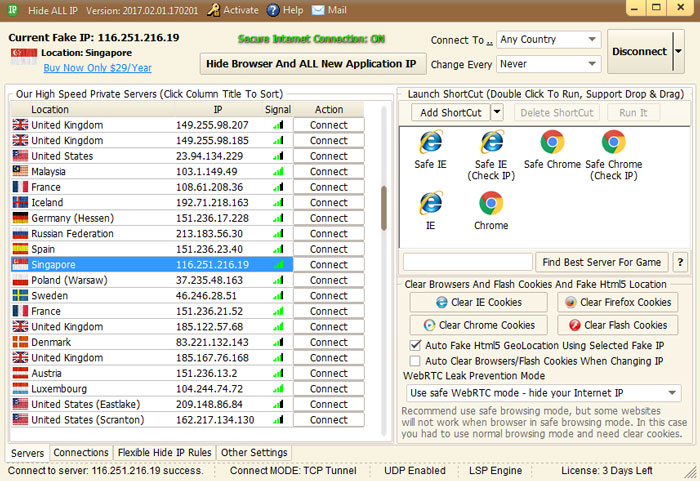Switch to the Servers tab
Screen dimensions: 700x481
click(x=27, y=453)
